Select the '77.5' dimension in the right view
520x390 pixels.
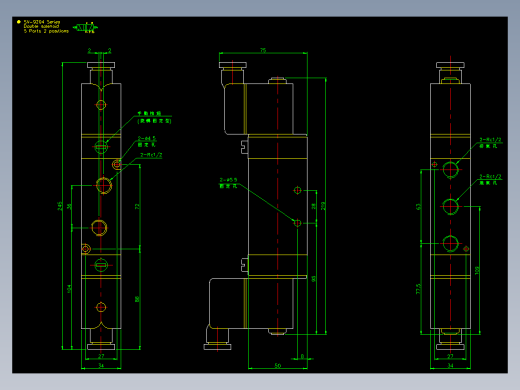pyautogui.click(x=419, y=289)
